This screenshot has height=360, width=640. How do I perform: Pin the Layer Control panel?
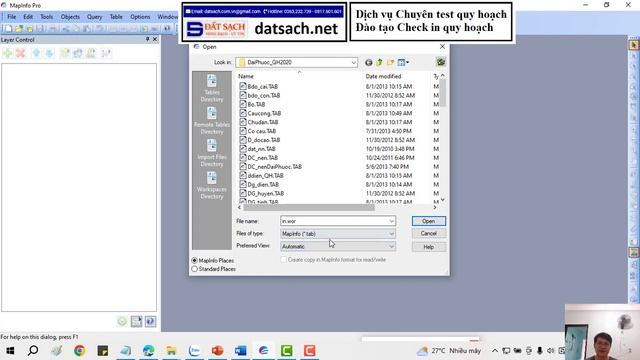[x=147, y=40]
